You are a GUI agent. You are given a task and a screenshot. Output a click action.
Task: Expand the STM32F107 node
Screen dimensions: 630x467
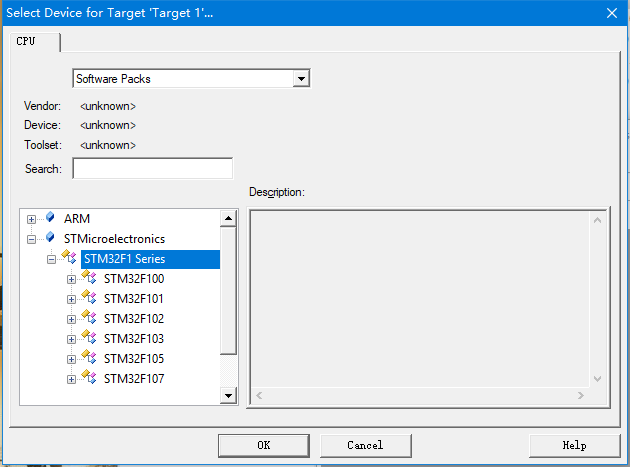(x=72, y=379)
